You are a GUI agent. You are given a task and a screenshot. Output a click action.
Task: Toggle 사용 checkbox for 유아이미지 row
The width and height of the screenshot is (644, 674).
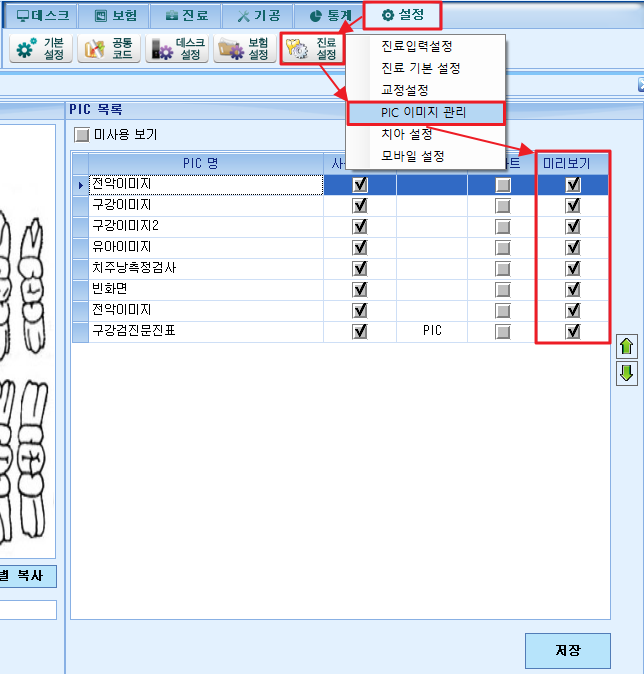[x=360, y=247]
